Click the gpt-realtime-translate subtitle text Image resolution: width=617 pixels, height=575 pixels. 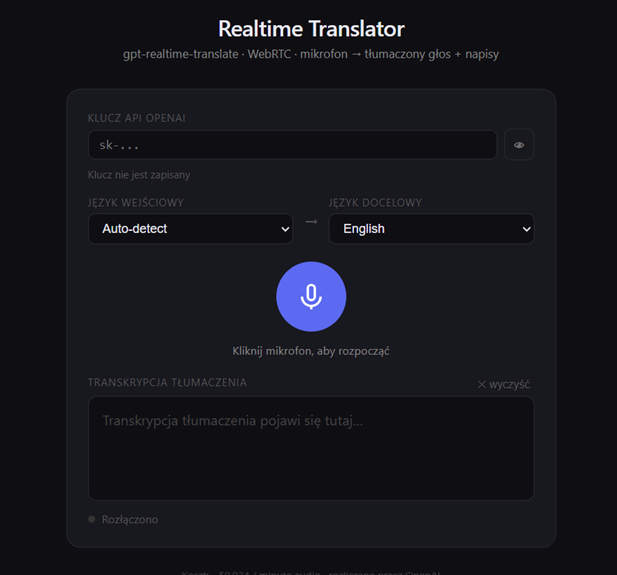[311, 54]
